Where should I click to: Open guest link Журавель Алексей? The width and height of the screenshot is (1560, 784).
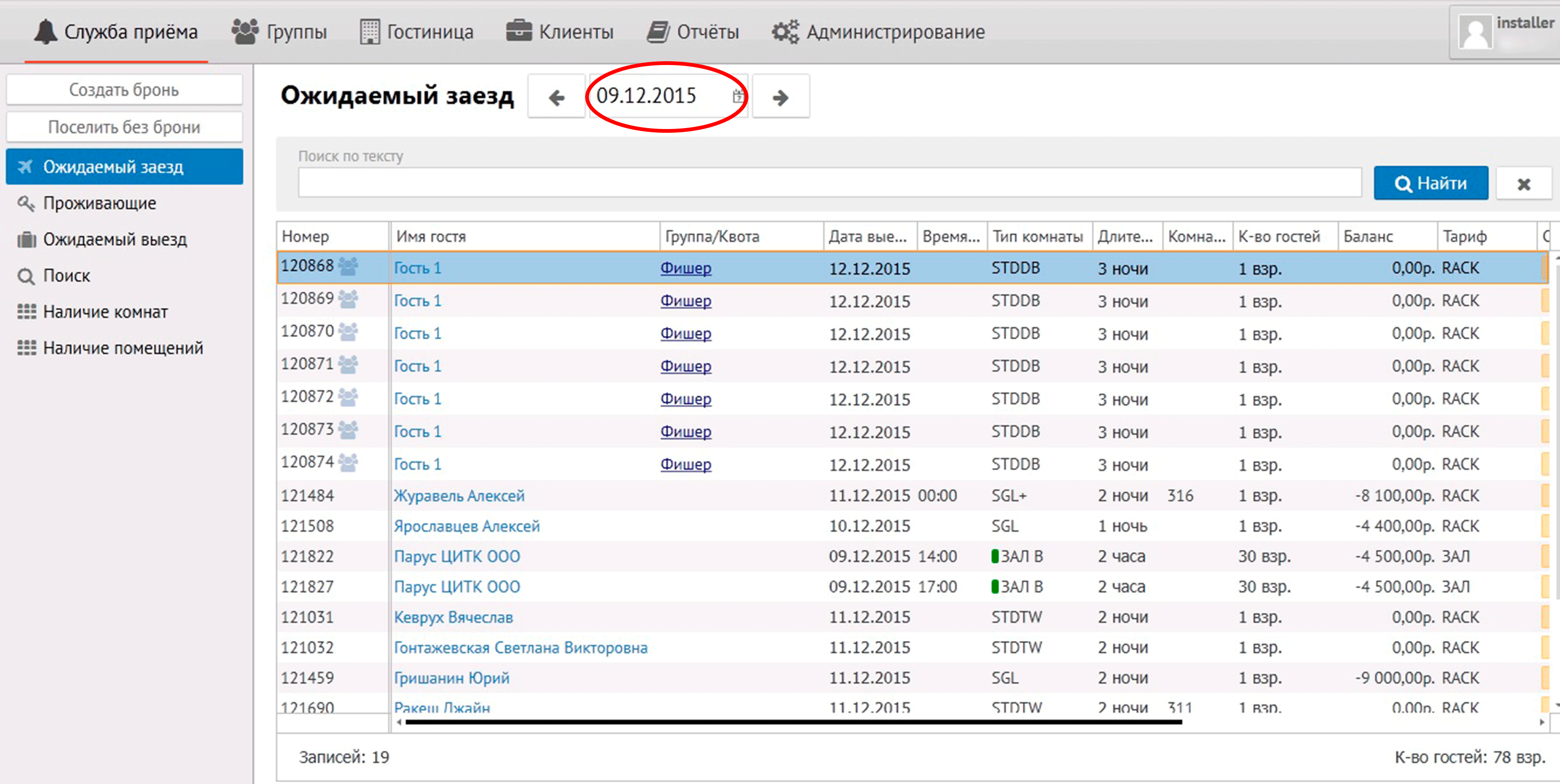tap(459, 496)
